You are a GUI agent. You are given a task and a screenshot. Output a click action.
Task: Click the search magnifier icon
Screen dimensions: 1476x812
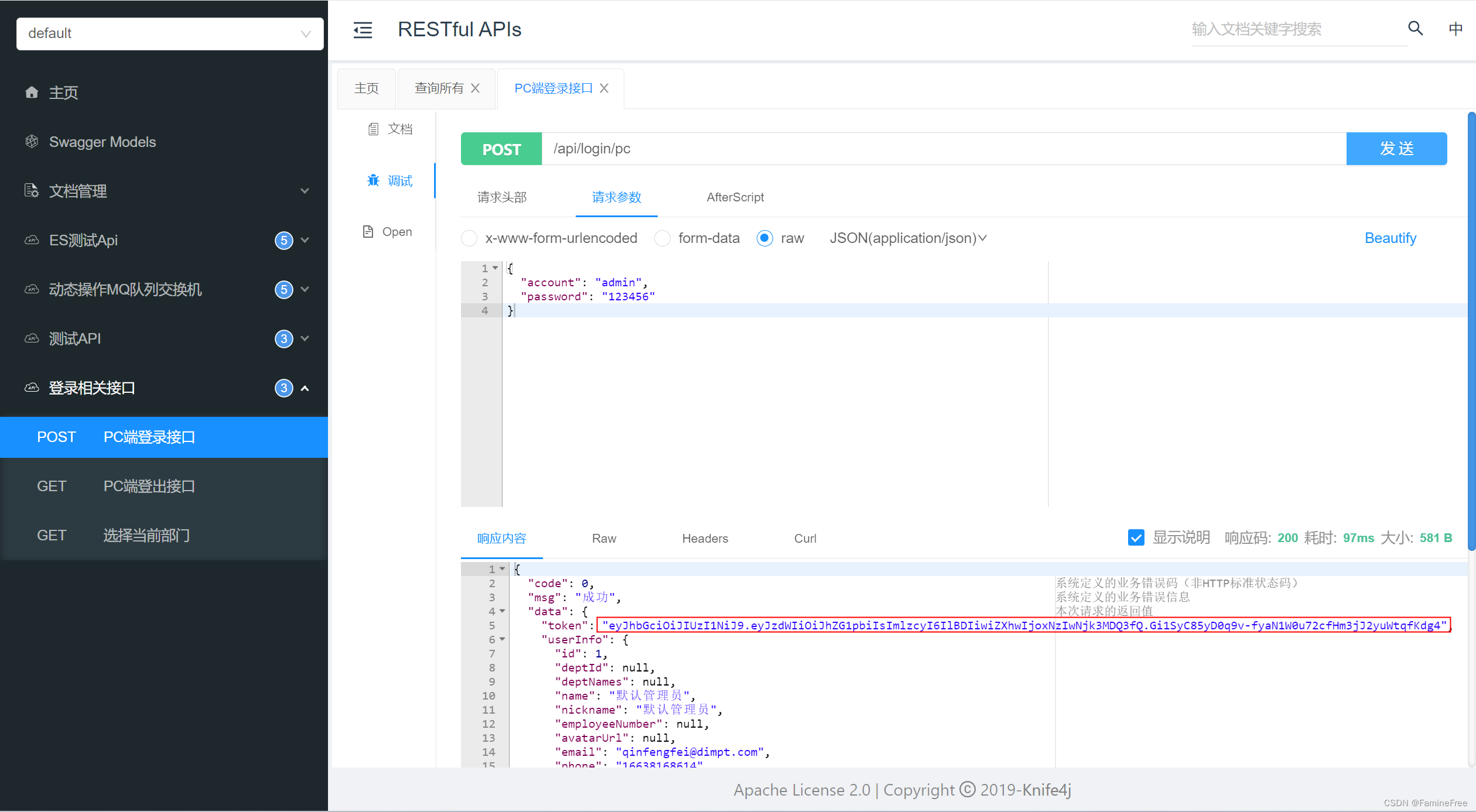pos(1415,28)
